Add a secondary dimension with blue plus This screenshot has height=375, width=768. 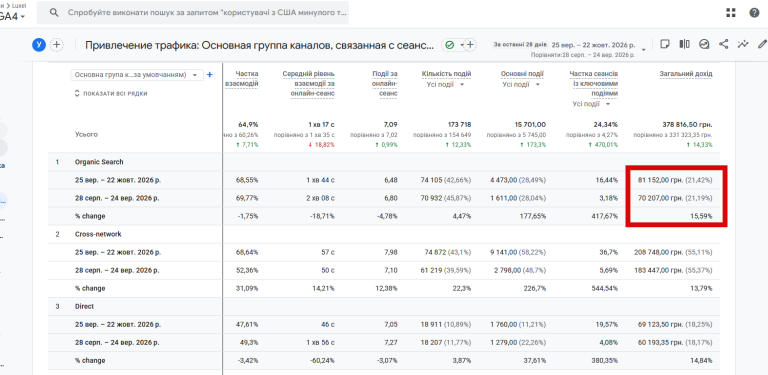210,75
